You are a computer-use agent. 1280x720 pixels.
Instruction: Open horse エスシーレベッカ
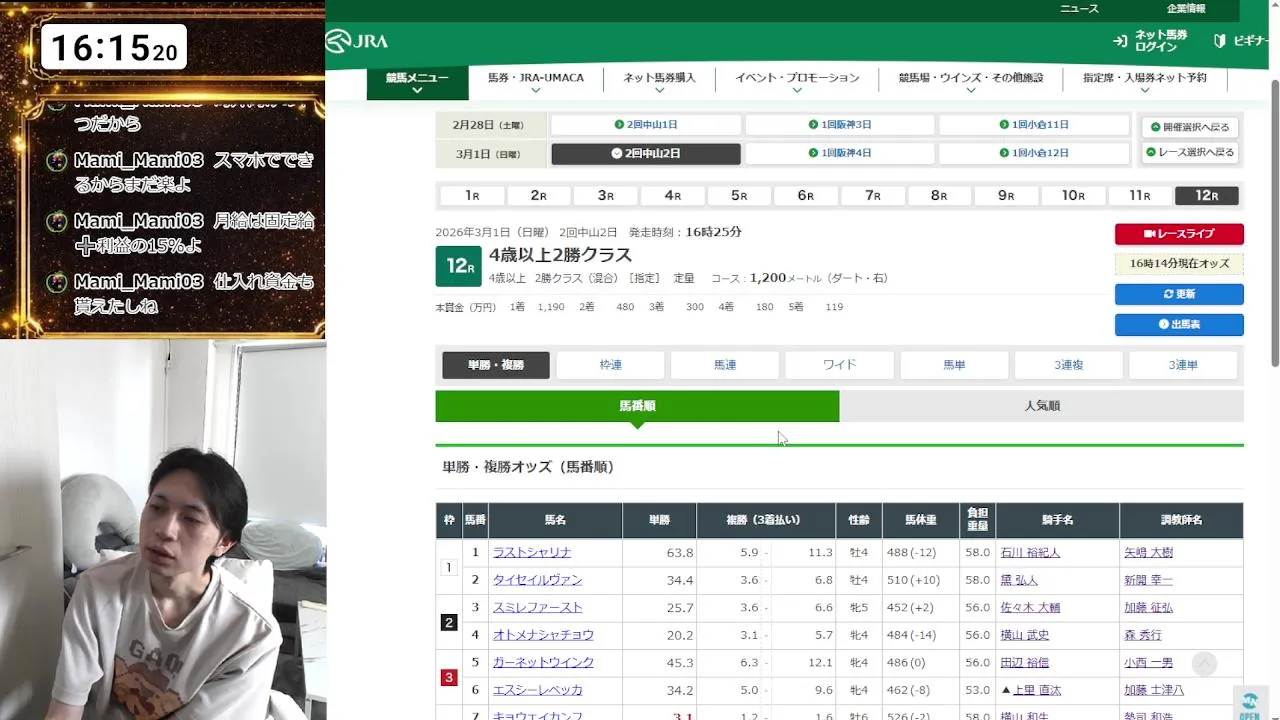tap(537, 690)
